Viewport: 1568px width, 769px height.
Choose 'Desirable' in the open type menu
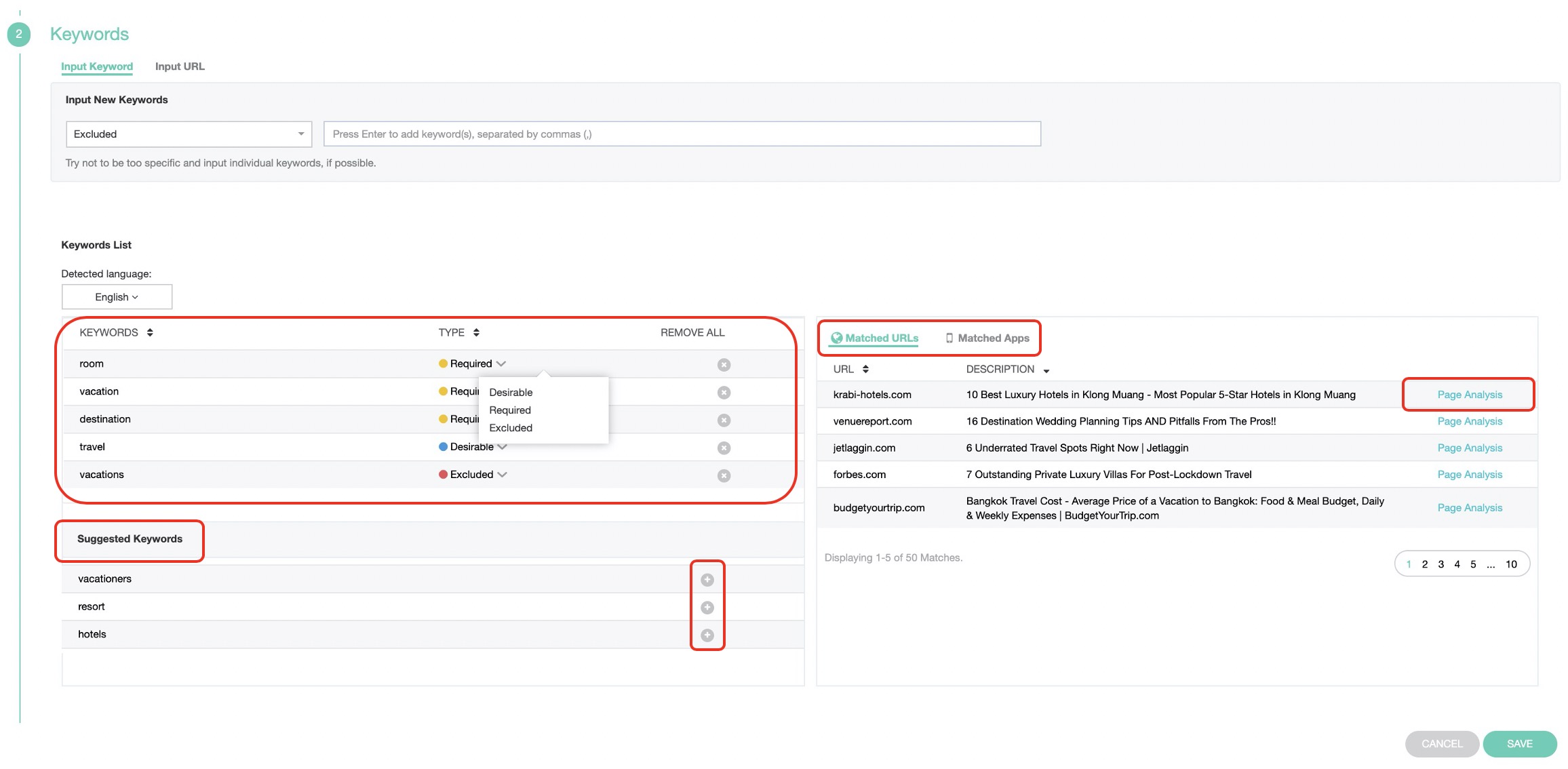pyautogui.click(x=511, y=393)
